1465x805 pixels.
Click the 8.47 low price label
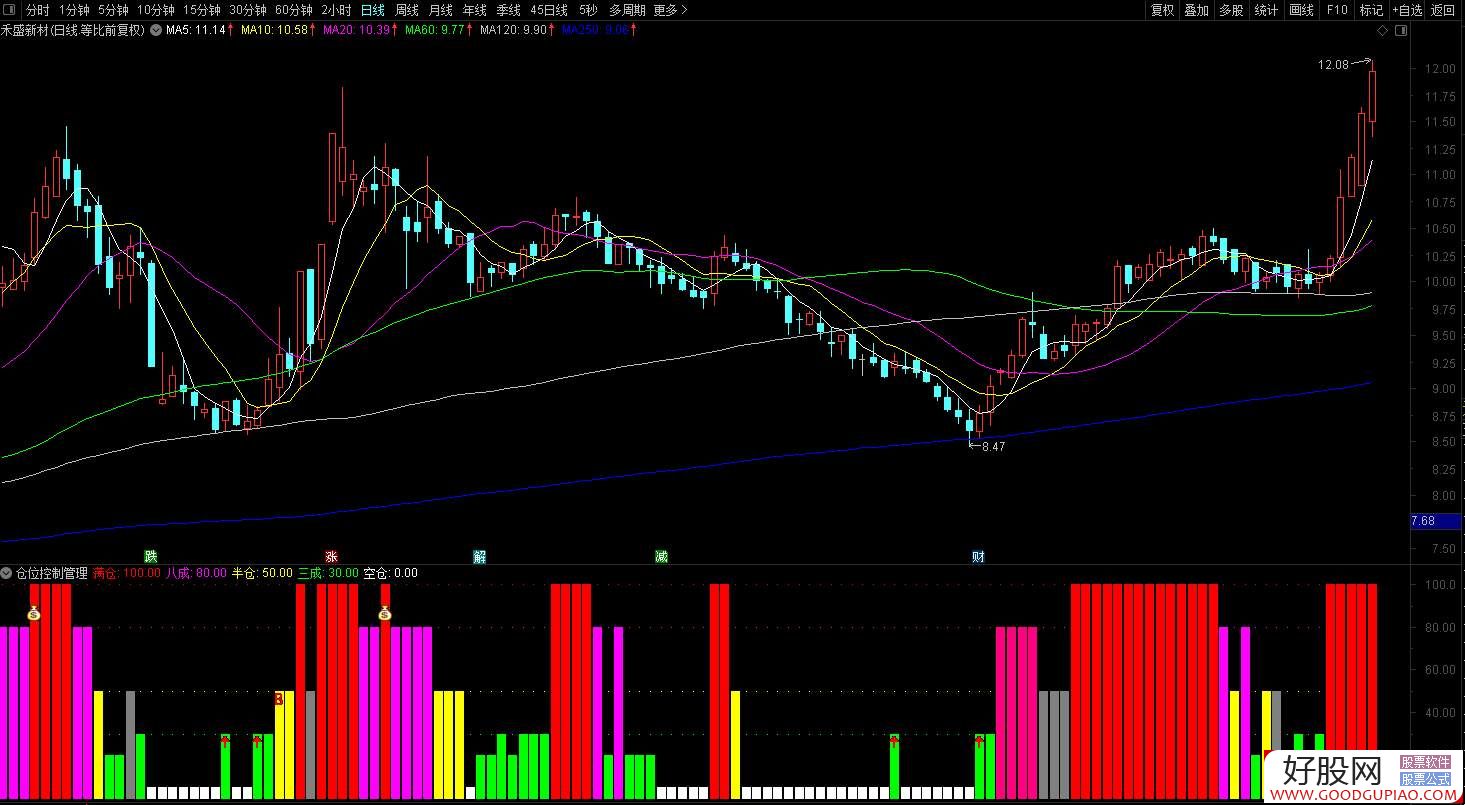[993, 447]
